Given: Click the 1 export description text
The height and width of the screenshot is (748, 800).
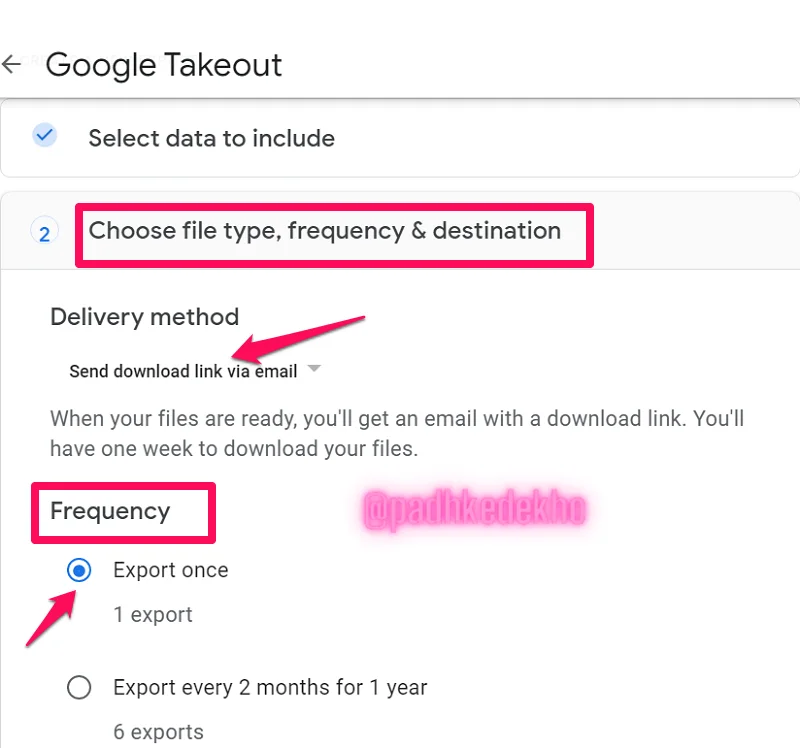Looking at the screenshot, I should (x=153, y=614).
